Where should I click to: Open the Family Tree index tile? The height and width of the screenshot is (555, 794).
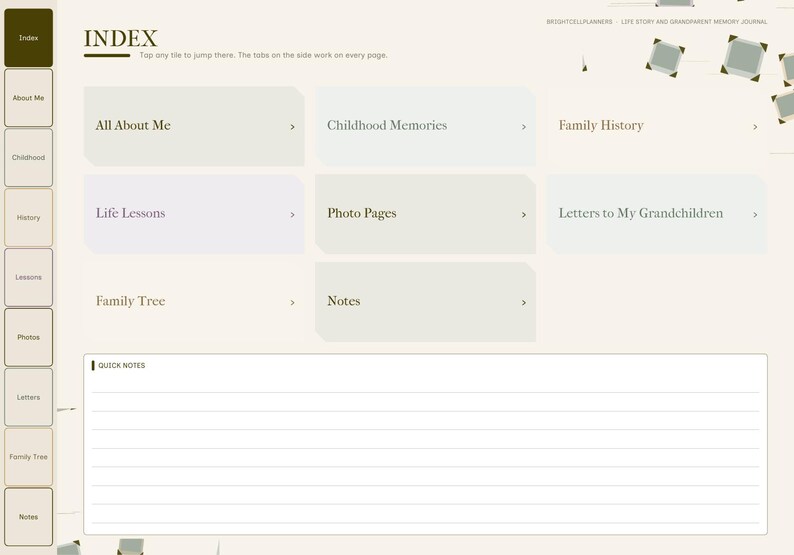tap(194, 302)
